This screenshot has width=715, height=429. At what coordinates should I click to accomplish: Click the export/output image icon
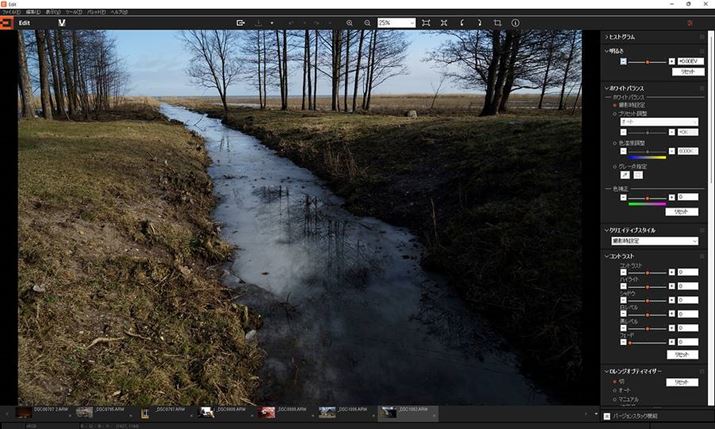pyautogui.click(x=240, y=23)
